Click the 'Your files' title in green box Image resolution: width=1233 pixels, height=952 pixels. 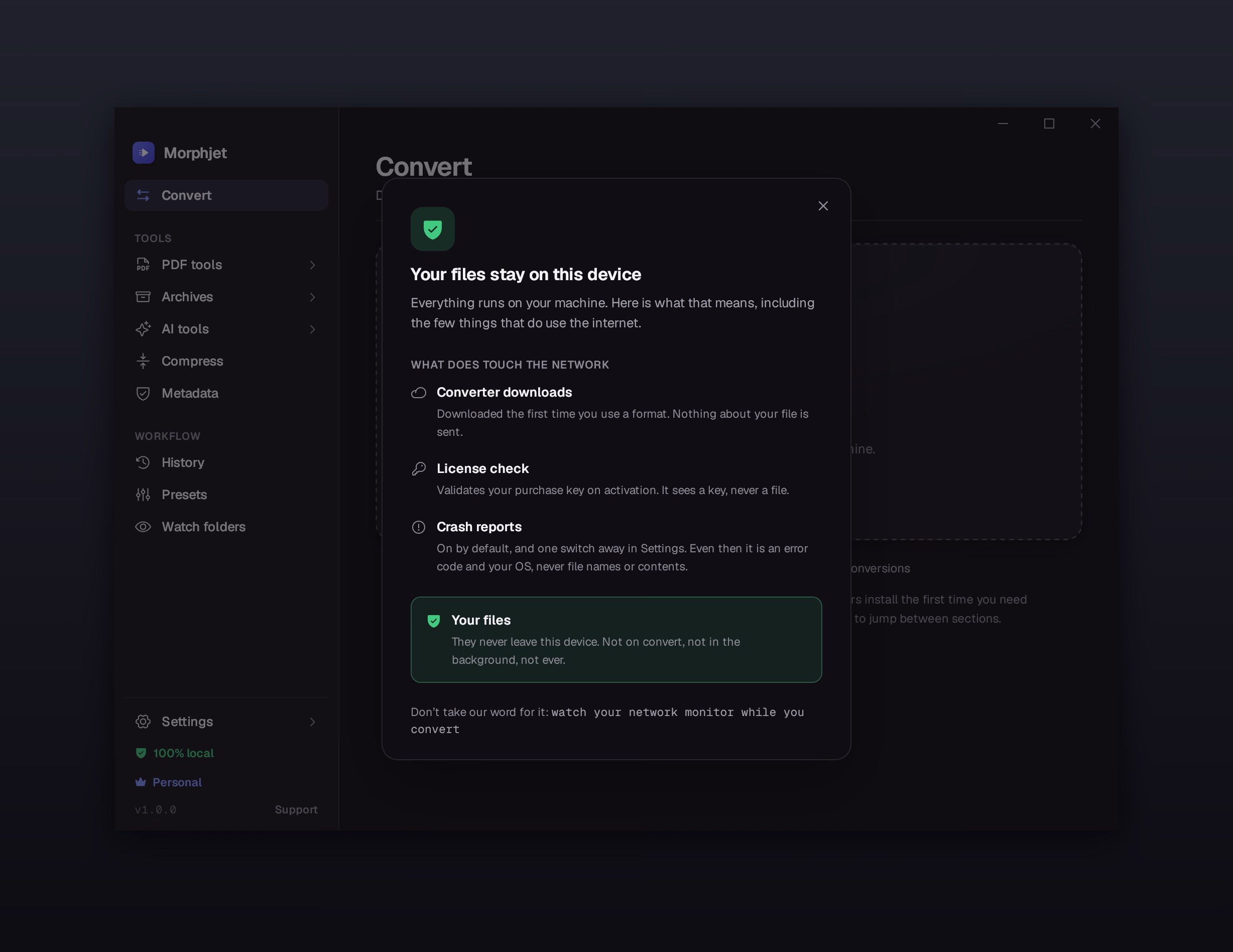(481, 620)
